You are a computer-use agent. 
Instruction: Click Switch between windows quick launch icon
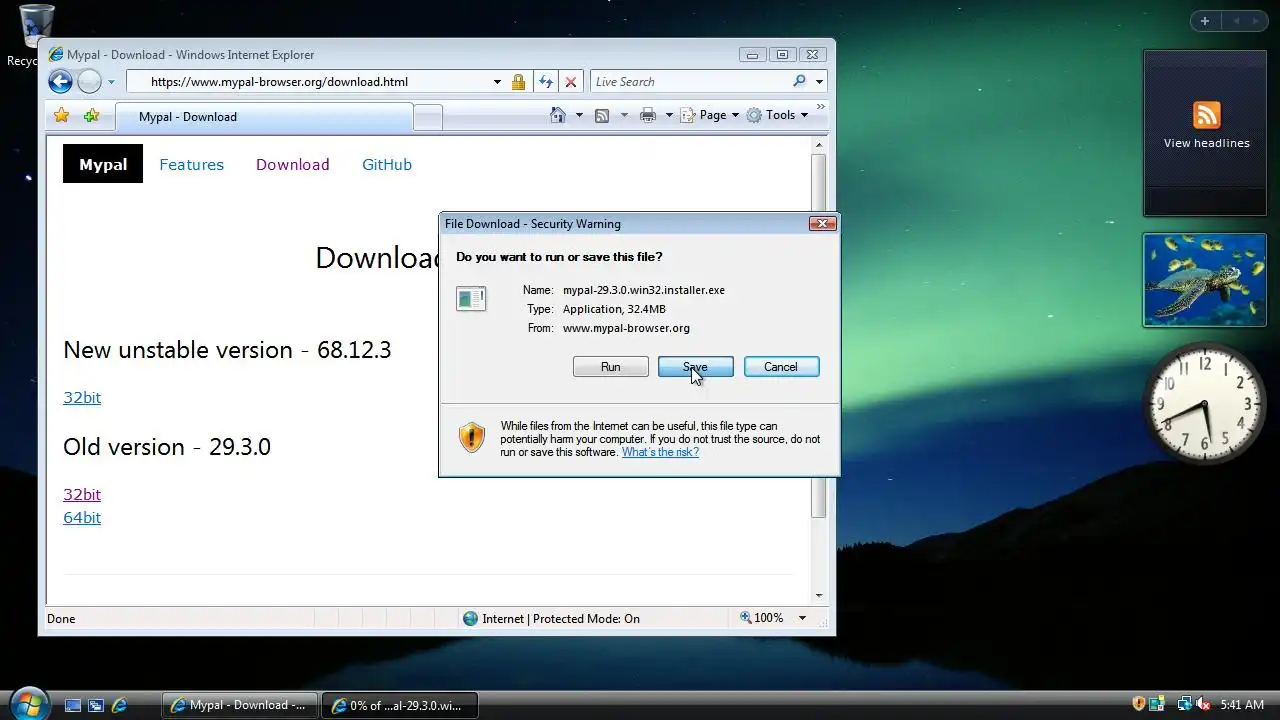[96, 705]
